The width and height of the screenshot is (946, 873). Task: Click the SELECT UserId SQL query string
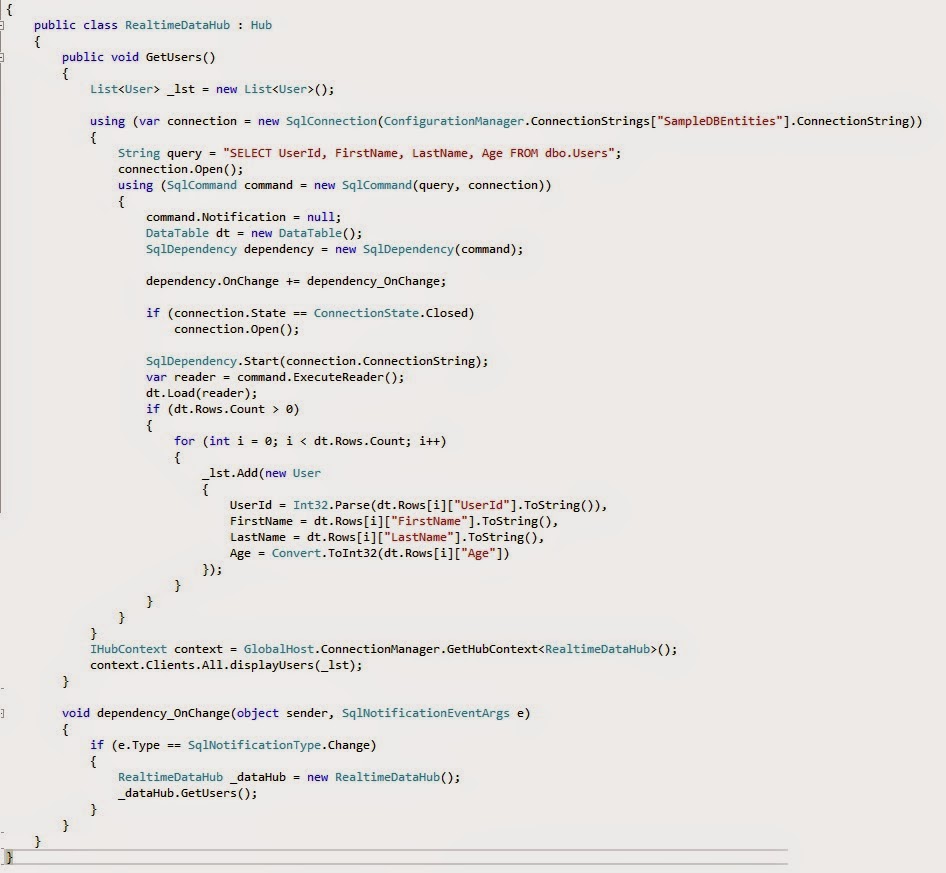(419, 153)
